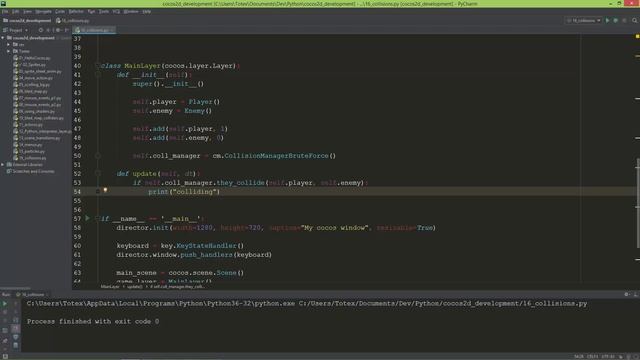Image resolution: width=640 pixels, height=360 pixels.
Task: Click the pin tab icon in the Run panel
Action: (x=5, y=340)
